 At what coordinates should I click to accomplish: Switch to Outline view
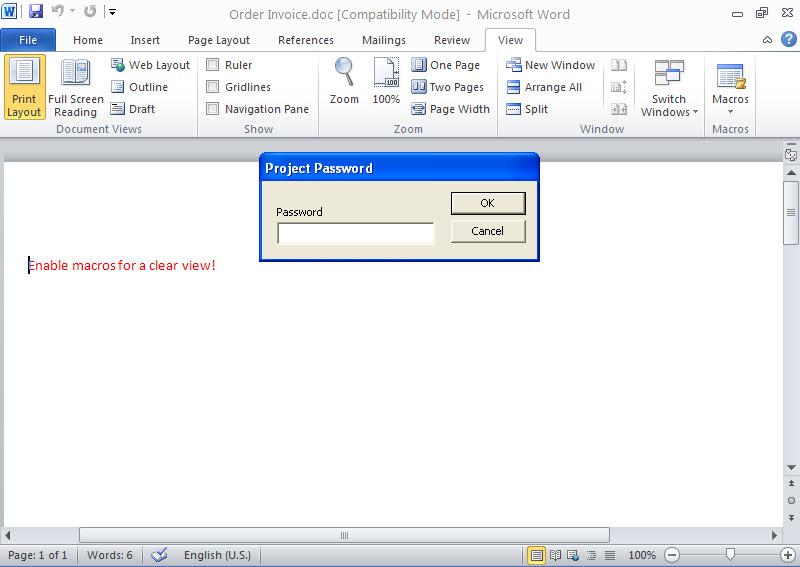tap(140, 87)
